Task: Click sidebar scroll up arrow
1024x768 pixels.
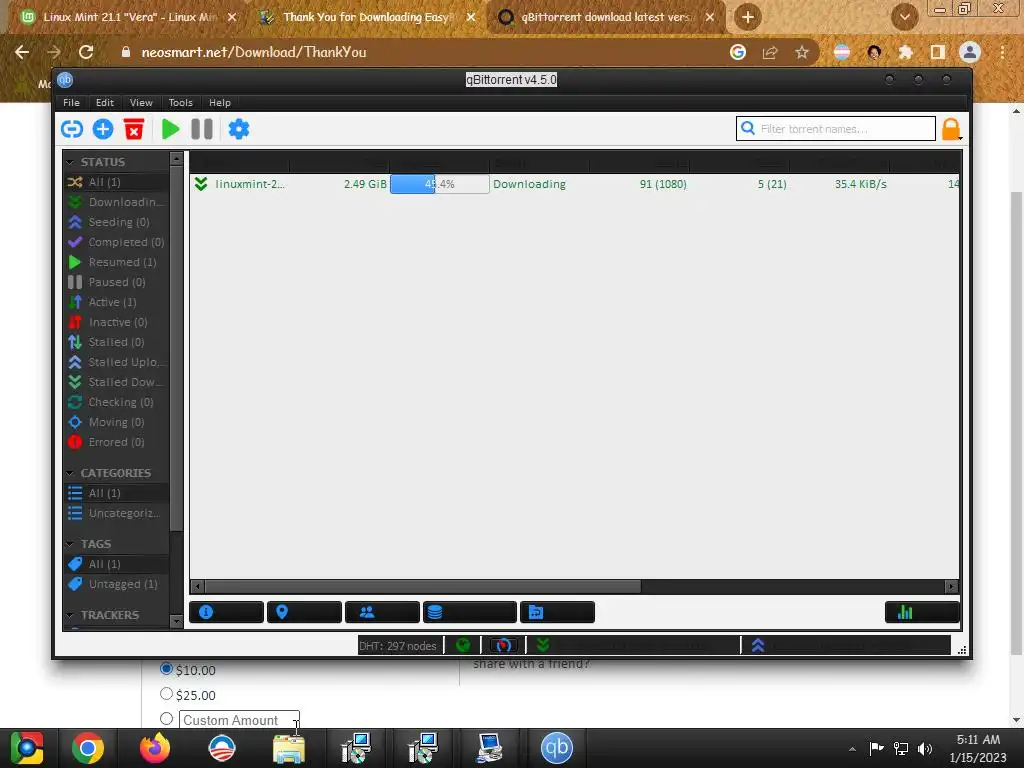Action: tap(176, 159)
